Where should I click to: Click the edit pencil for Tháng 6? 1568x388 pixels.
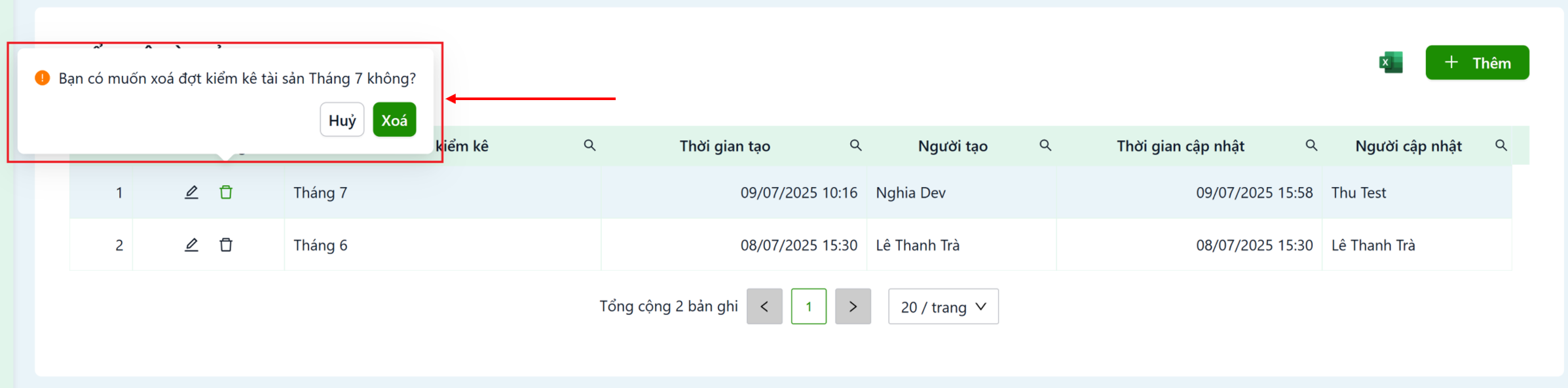(x=191, y=245)
